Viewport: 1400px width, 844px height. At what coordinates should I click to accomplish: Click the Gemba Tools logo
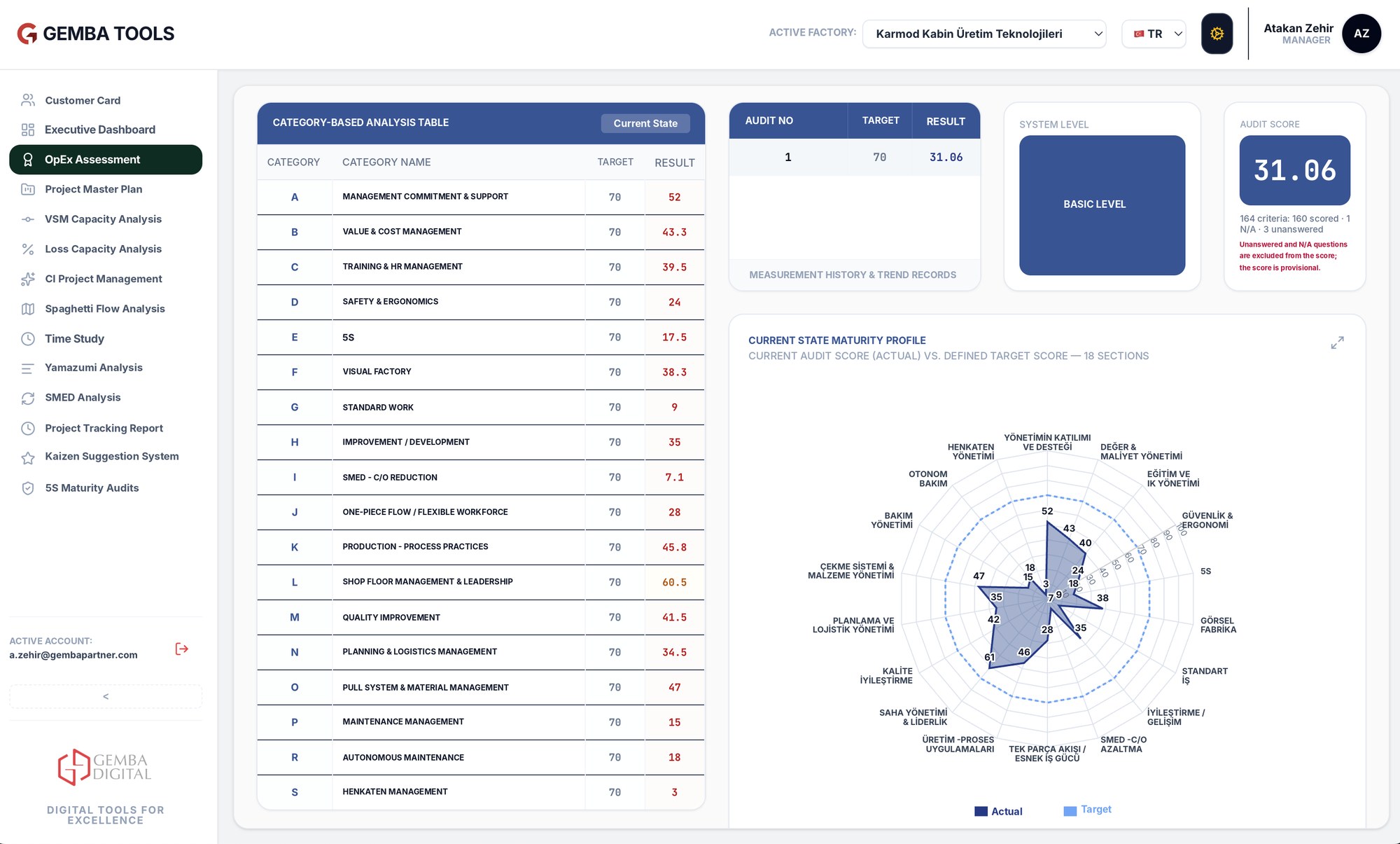[x=96, y=34]
